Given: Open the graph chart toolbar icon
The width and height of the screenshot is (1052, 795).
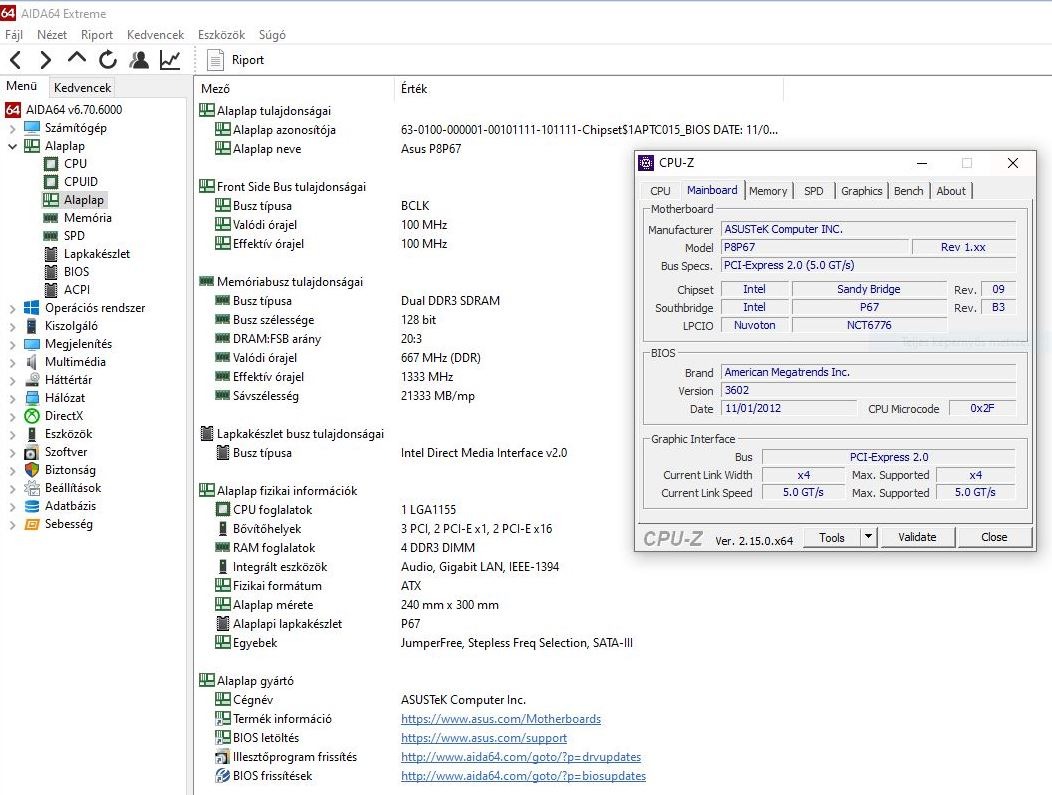Looking at the screenshot, I should (x=170, y=60).
